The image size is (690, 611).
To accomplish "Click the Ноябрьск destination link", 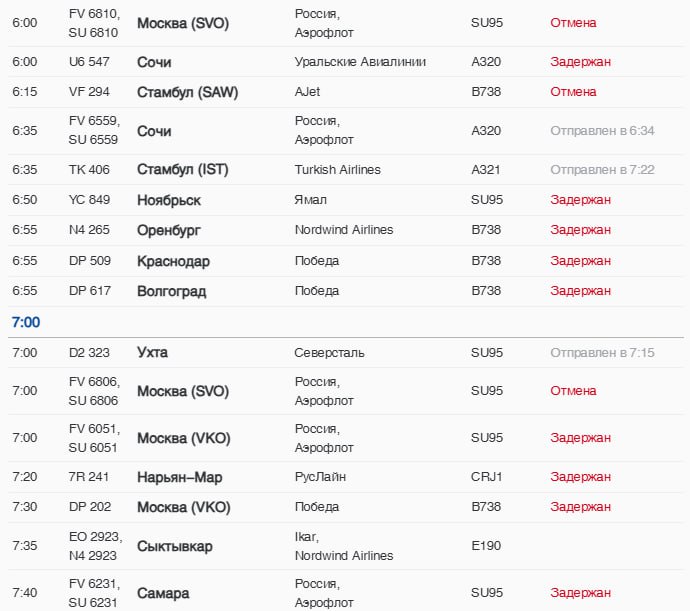I will click(169, 200).
